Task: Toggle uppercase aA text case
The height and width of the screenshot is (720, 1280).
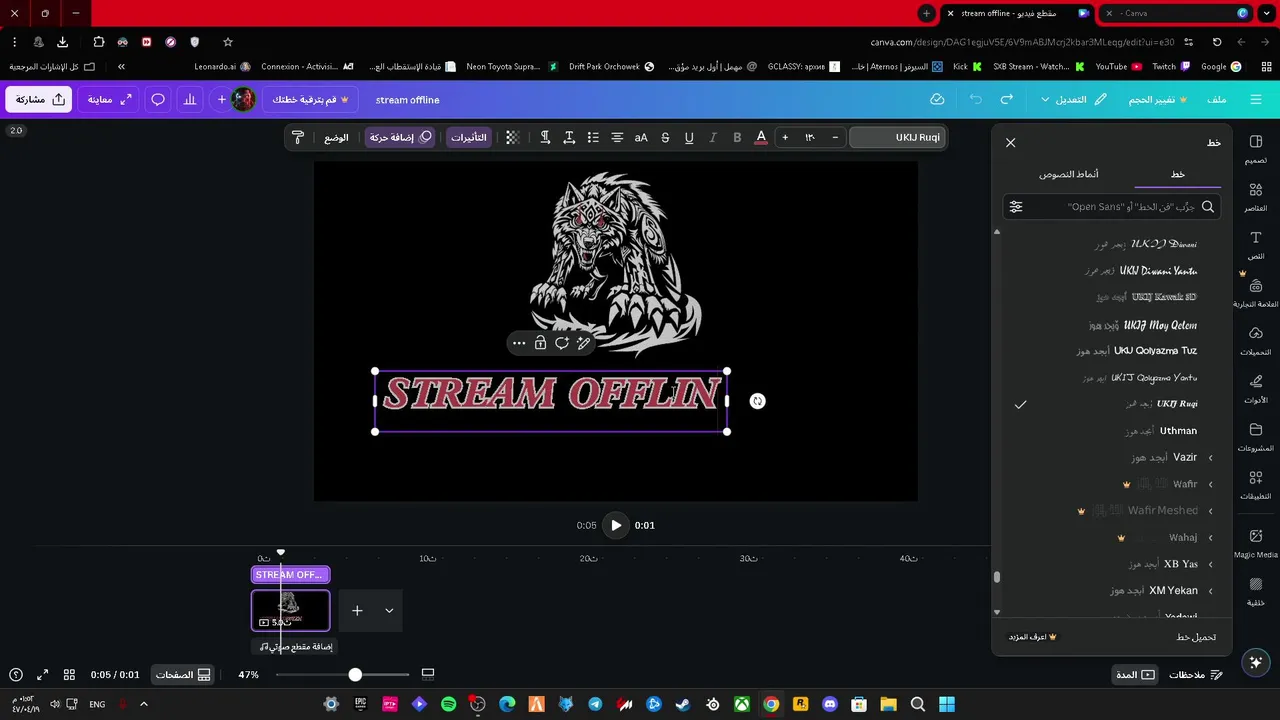Action: point(641,137)
